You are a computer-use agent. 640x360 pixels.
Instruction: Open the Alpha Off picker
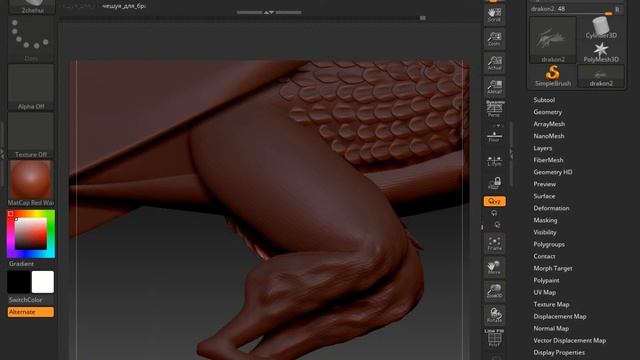31,87
